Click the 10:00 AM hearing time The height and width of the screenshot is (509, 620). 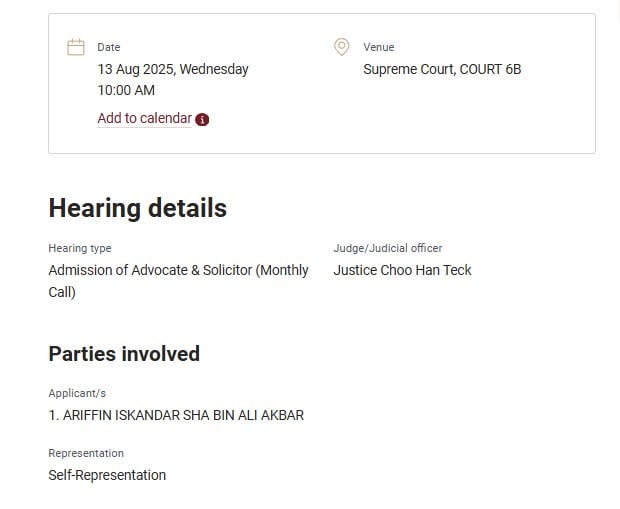[x=126, y=90]
